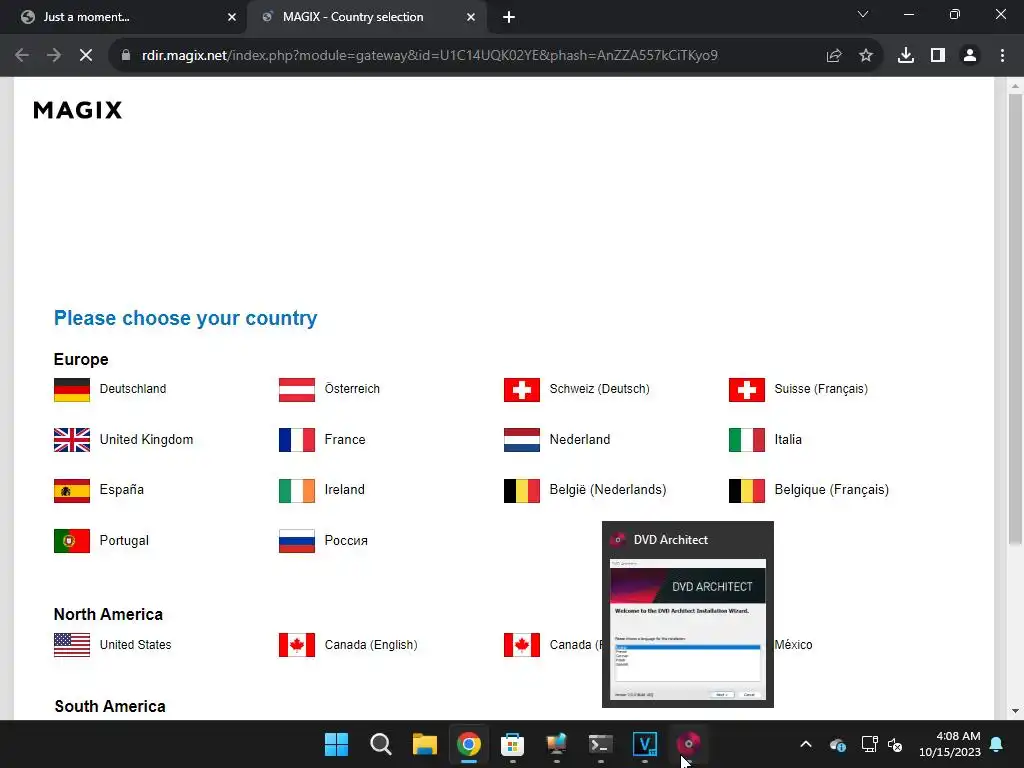Close the "Just a moment..." tab

pos(232,17)
